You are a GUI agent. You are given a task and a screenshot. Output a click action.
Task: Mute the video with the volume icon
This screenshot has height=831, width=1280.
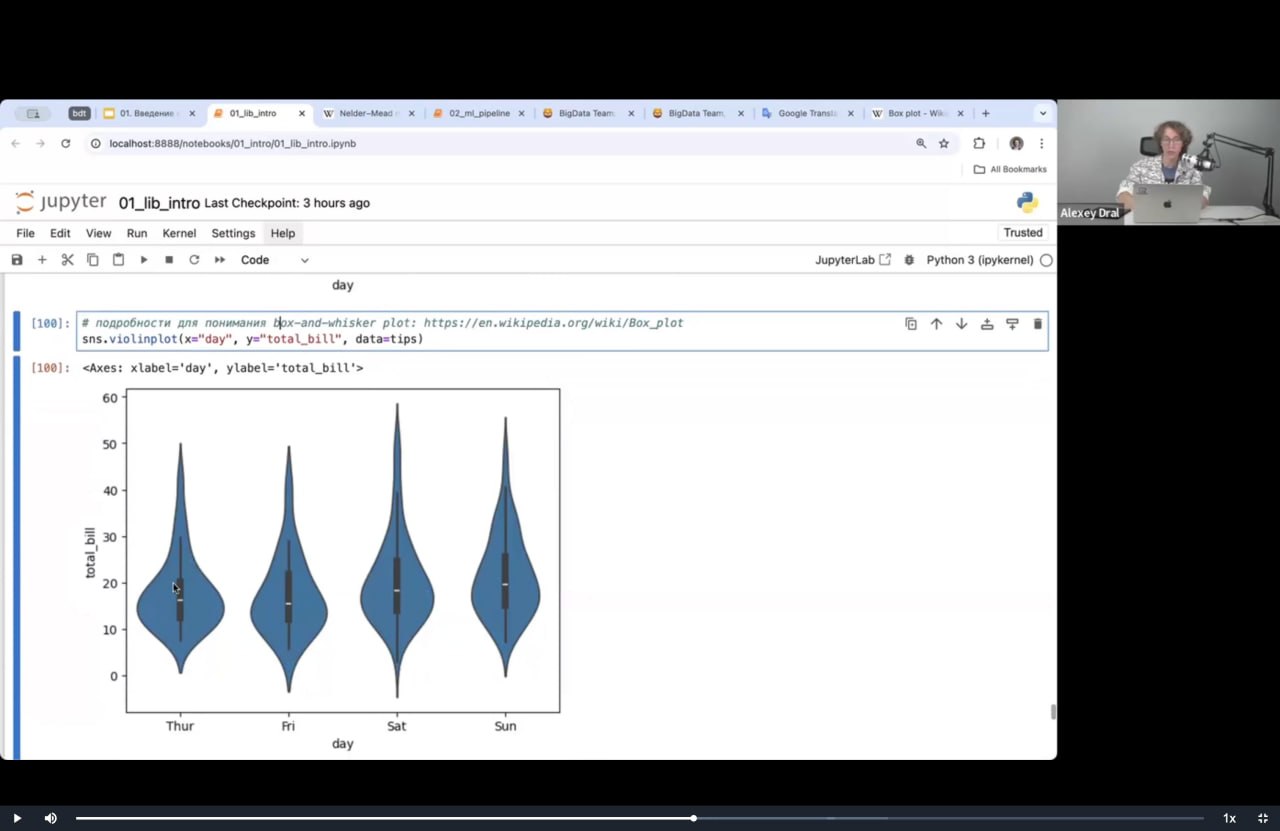tap(50, 818)
